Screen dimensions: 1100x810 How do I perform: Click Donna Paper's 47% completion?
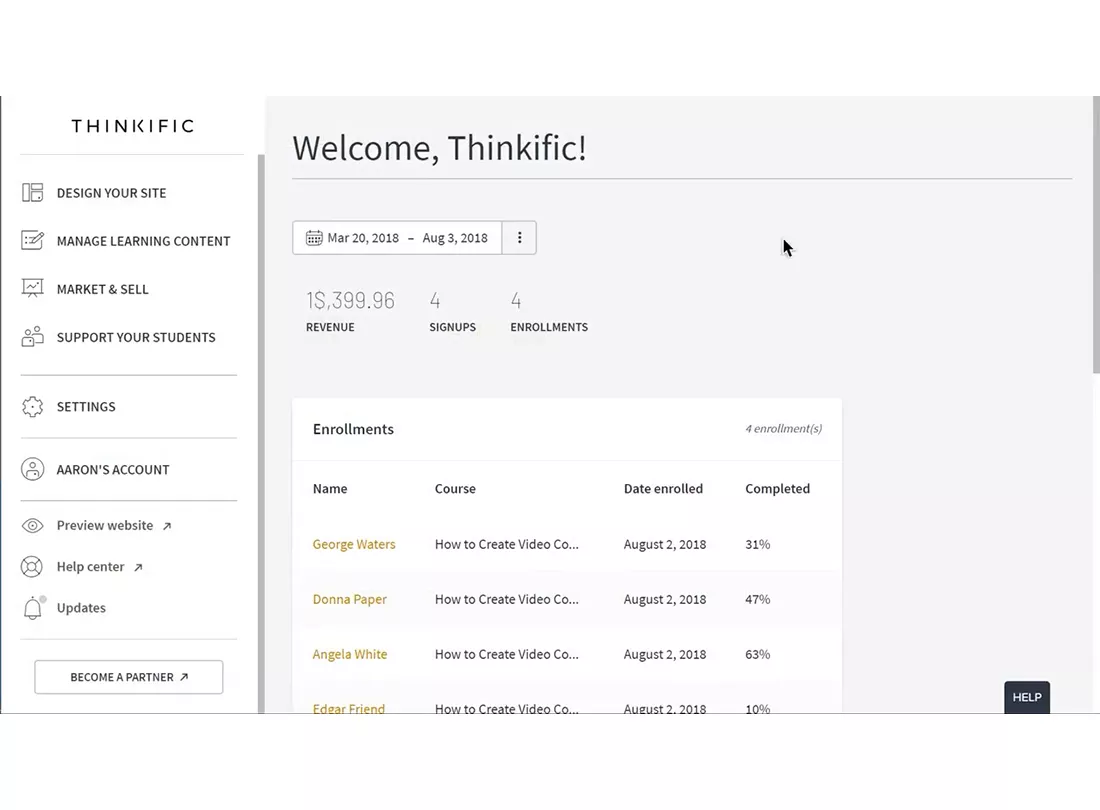(x=758, y=600)
